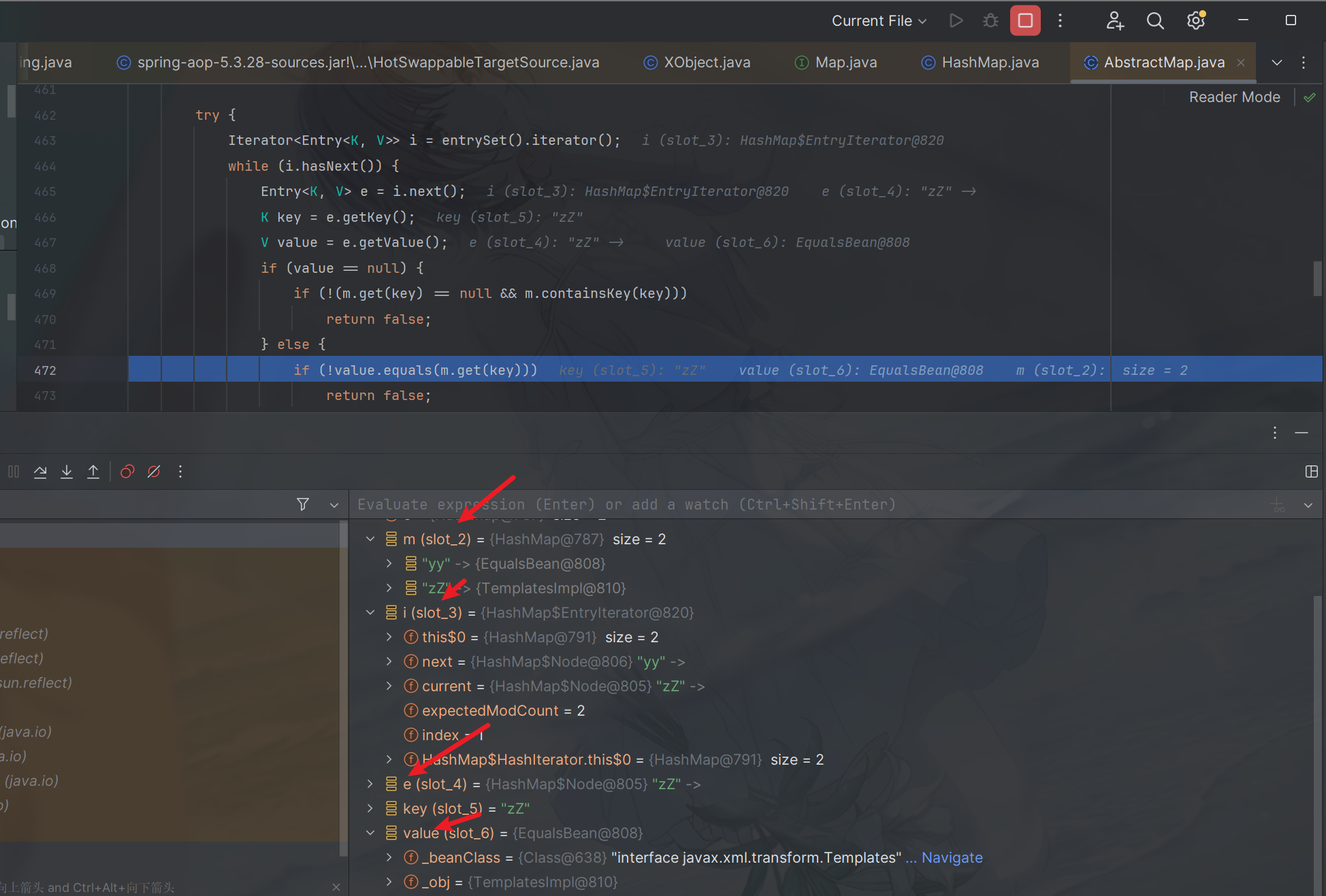Expand the _beanClass field
Image resolution: width=1326 pixels, height=896 pixels.
(389, 857)
